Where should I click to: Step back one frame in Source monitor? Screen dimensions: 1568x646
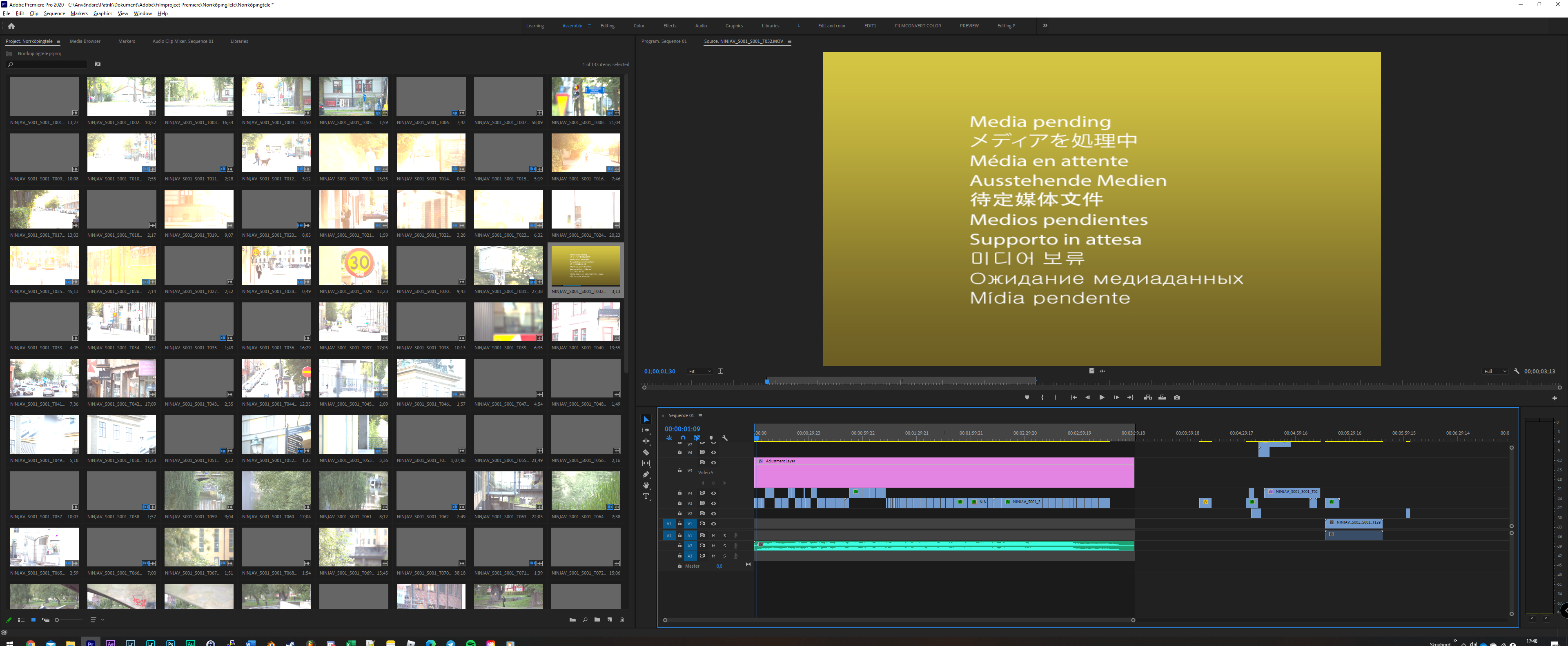(1088, 397)
